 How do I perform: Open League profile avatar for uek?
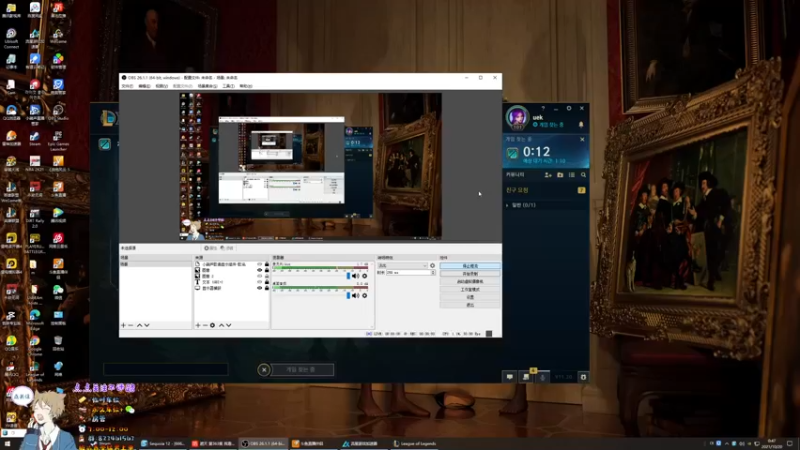pos(517,117)
